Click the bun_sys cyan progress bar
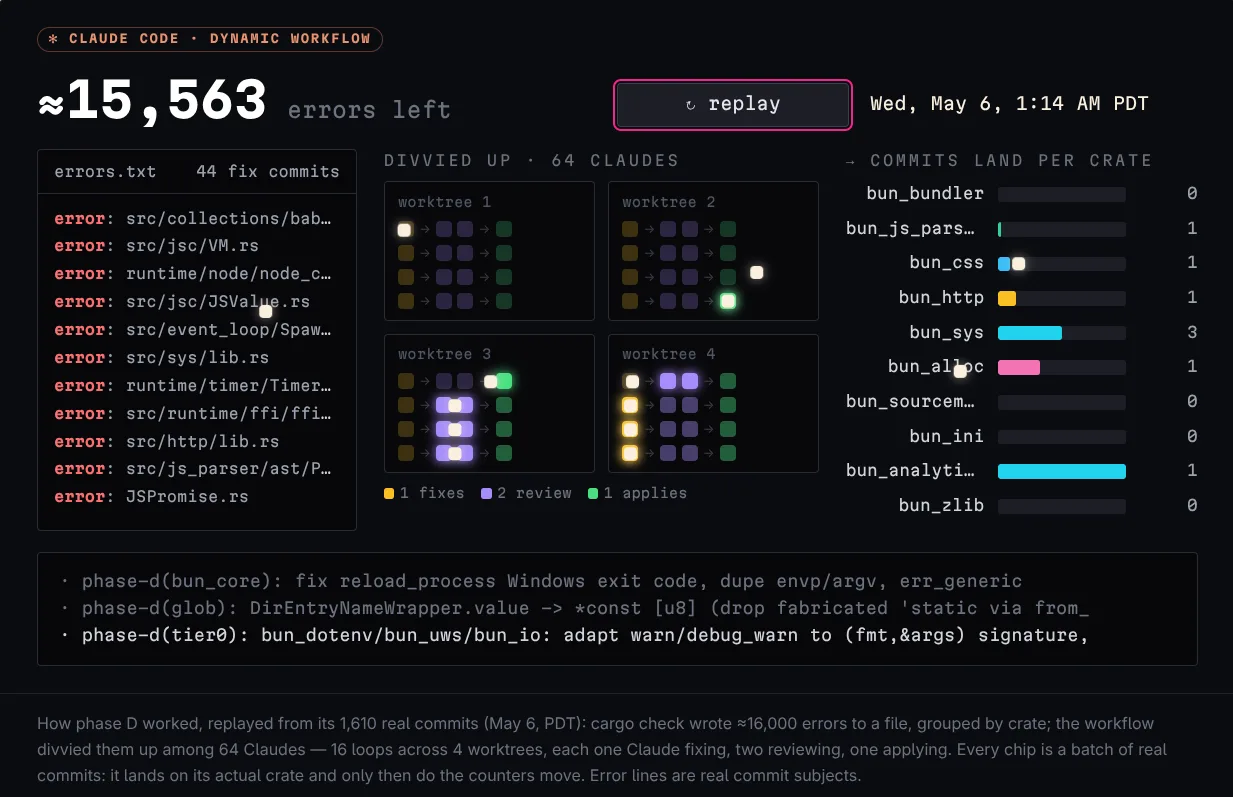 click(1030, 333)
